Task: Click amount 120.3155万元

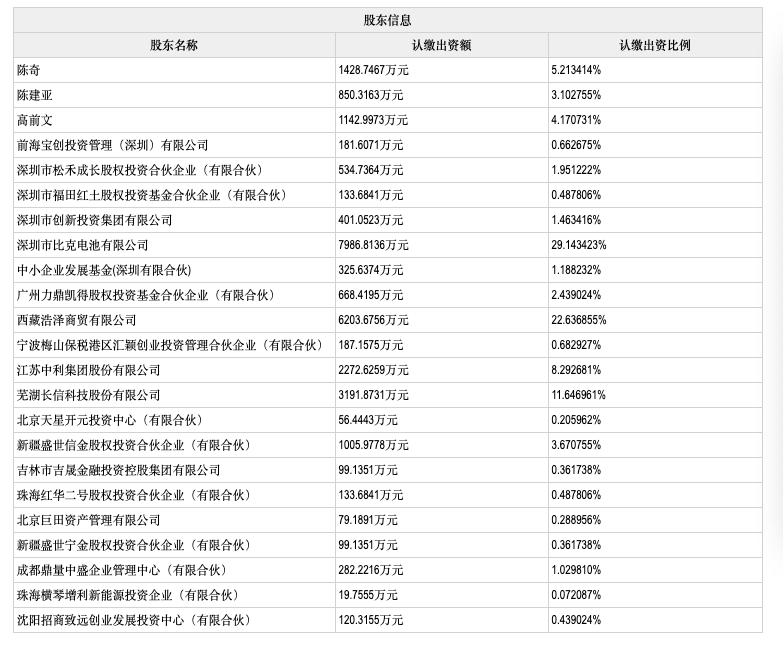Action: (371, 620)
